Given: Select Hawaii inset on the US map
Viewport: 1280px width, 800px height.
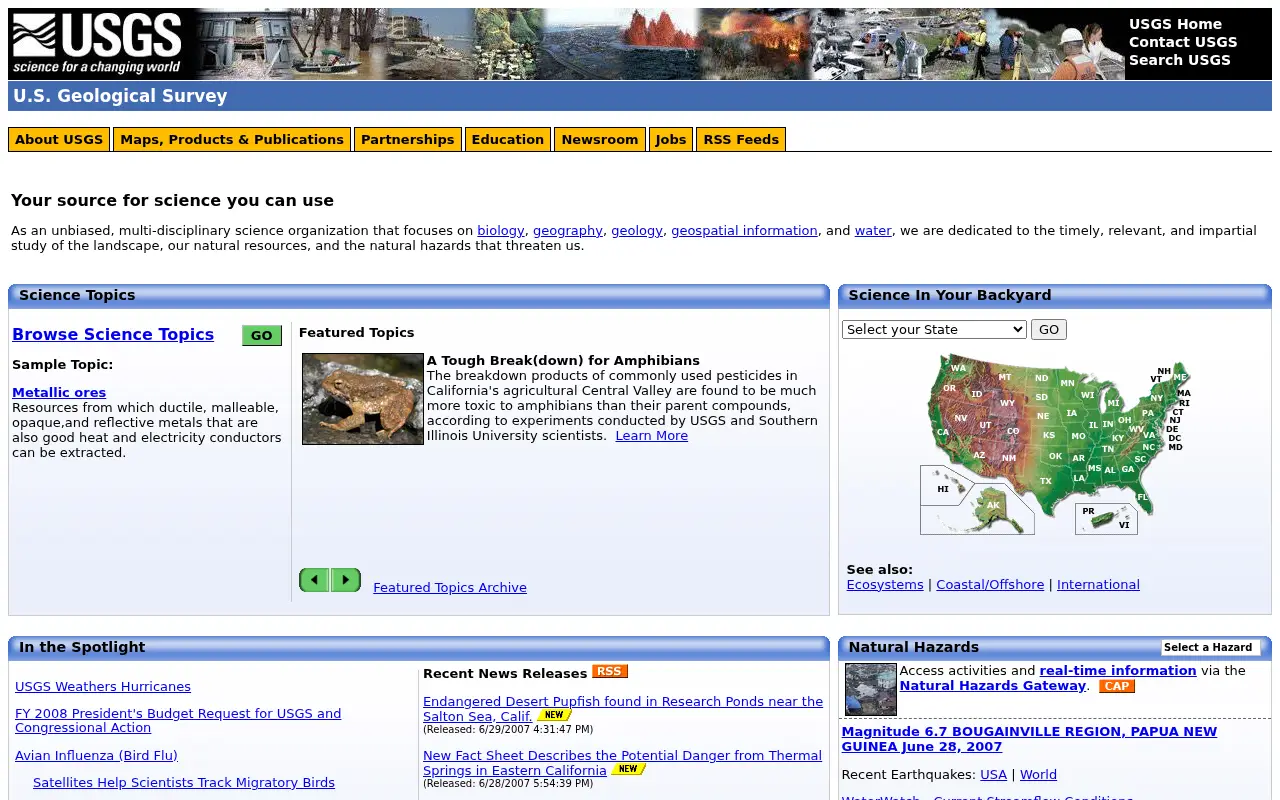Looking at the screenshot, I should tap(943, 488).
